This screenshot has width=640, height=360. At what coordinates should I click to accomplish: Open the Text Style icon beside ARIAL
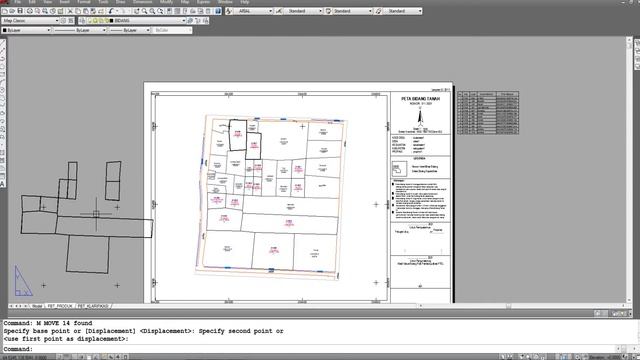pos(229,11)
